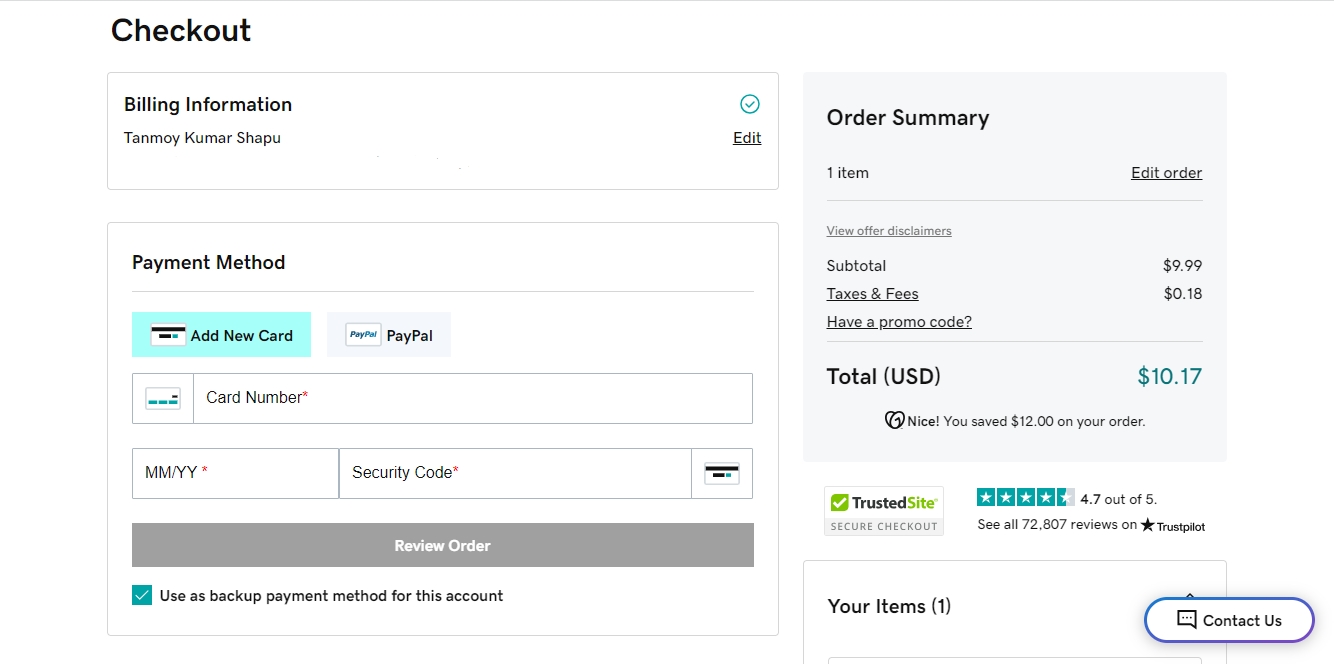Select the Add New Card payment tab
Viewport: 1334px width, 664px height.
pos(221,335)
